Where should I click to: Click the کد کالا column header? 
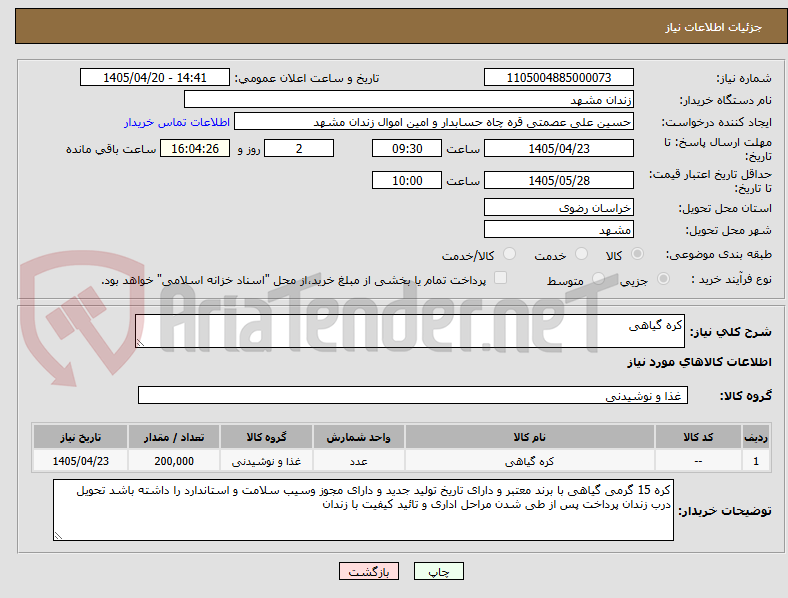coord(698,437)
